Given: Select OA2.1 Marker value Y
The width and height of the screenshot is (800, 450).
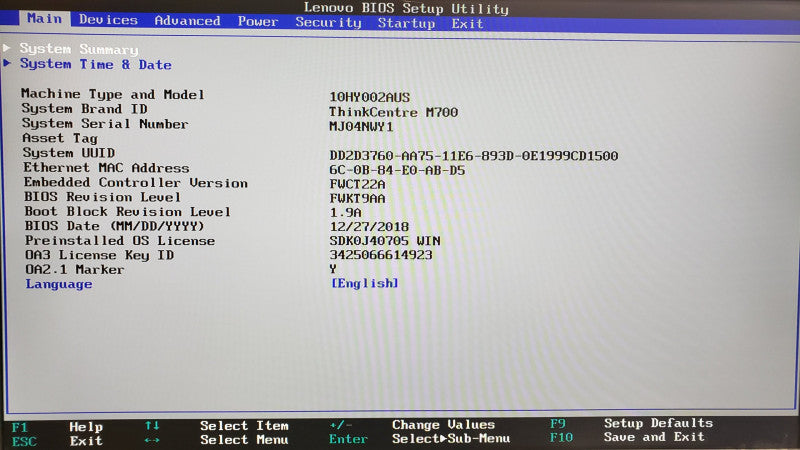Looking at the screenshot, I should pos(333,269).
